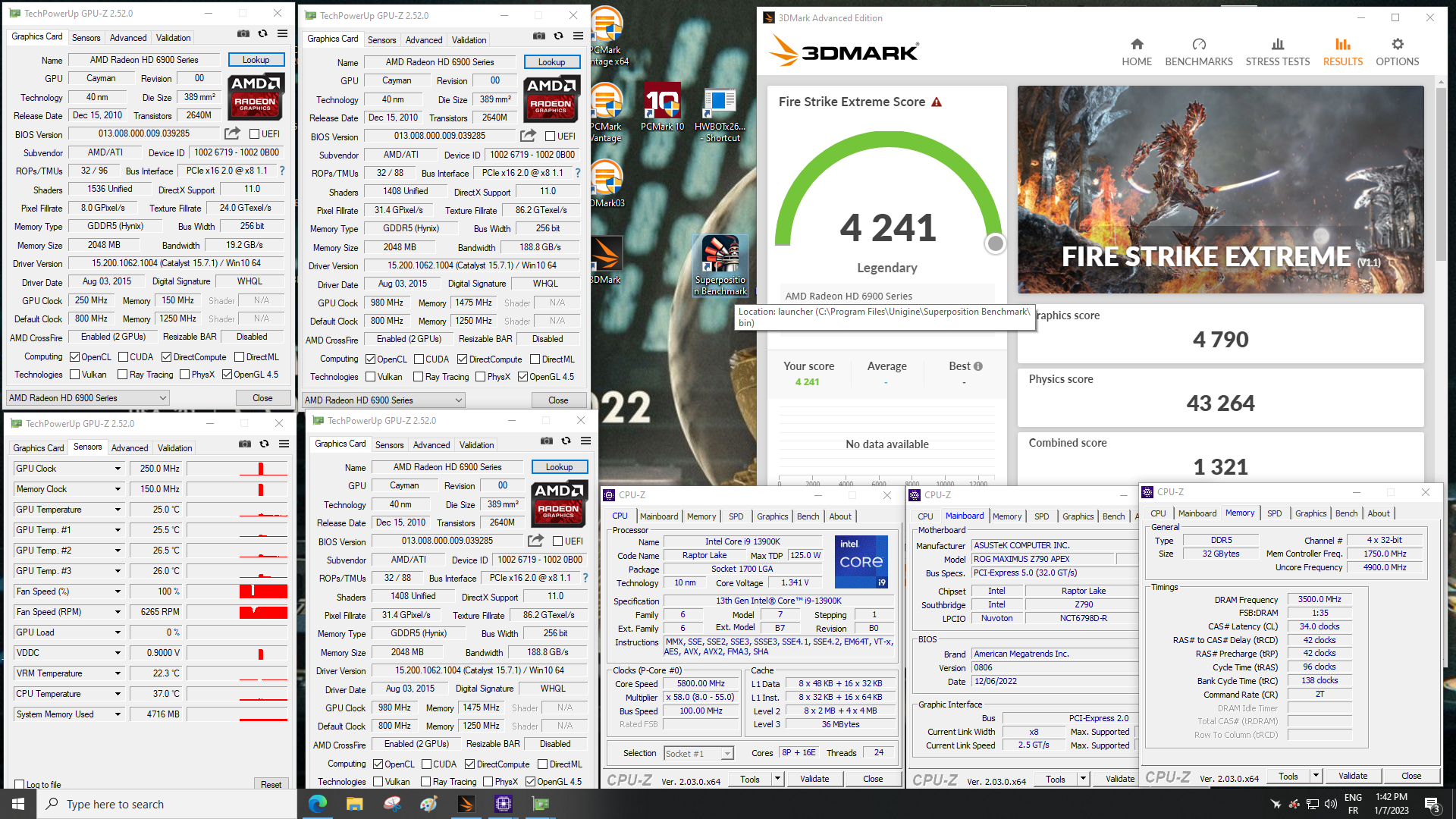Click the refresh icon in the upper-middle GPU-Z window
The width and height of the screenshot is (1456, 819).
558,36
